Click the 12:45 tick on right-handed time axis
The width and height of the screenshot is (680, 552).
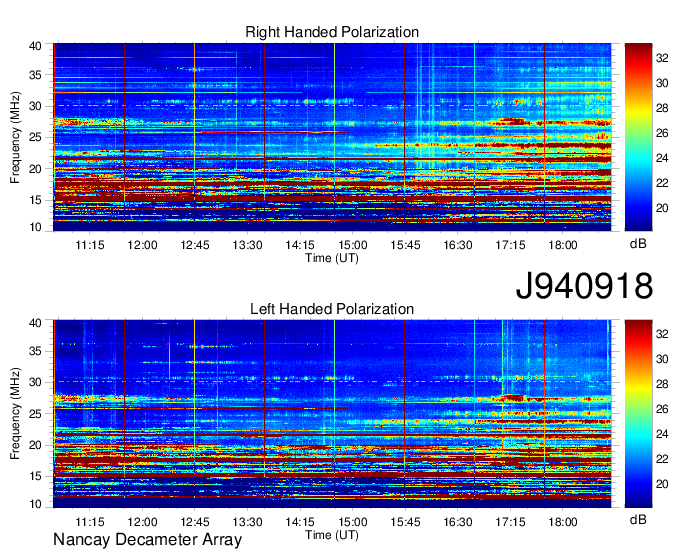pos(195,245)
